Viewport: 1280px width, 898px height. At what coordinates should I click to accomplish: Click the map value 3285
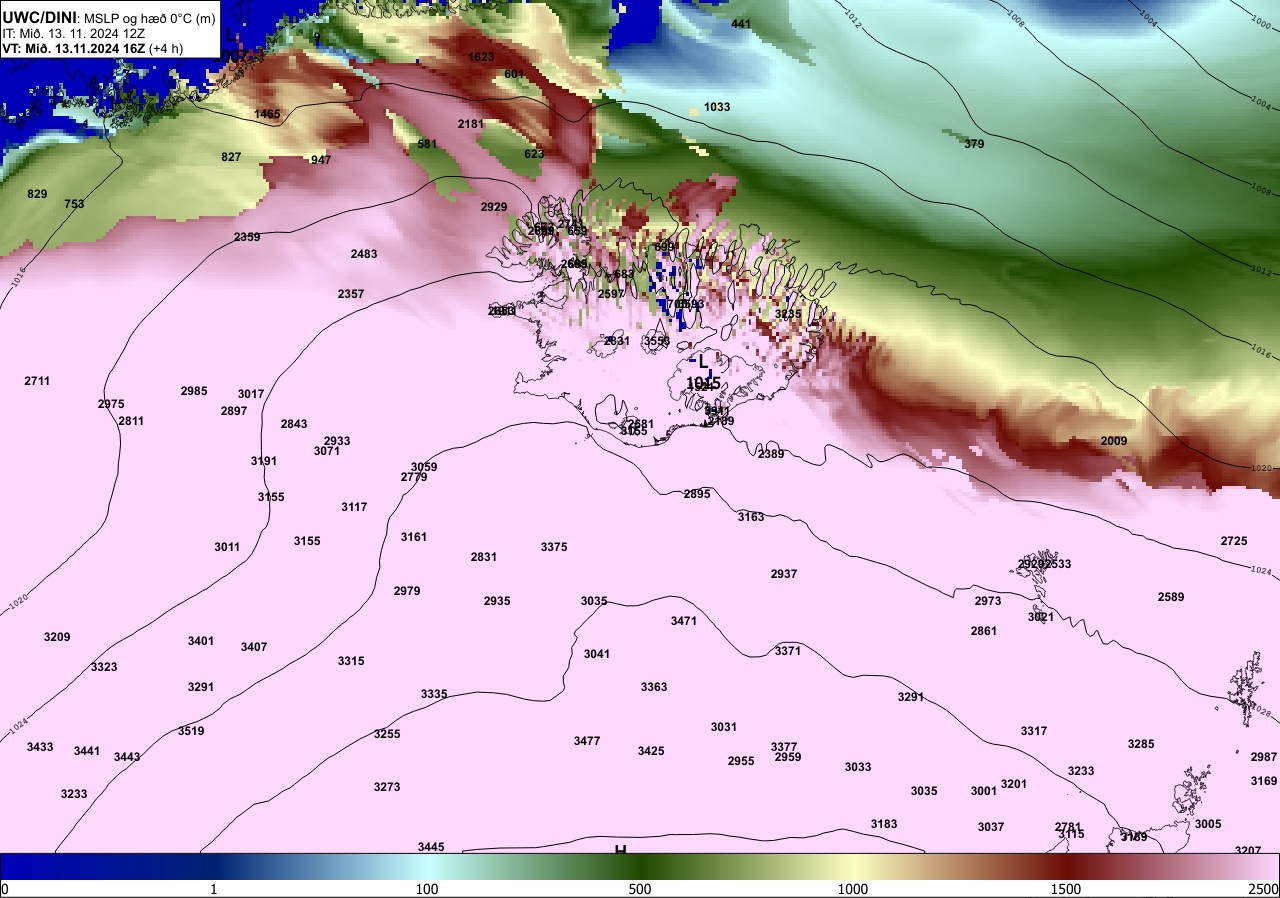pos(1141,744)
